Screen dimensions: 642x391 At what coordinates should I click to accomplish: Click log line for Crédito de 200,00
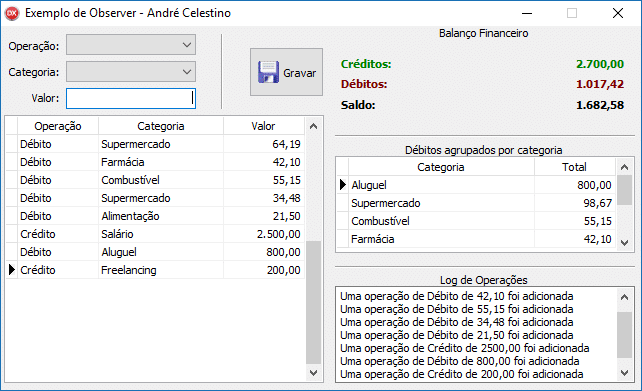(x=461, y=374)
